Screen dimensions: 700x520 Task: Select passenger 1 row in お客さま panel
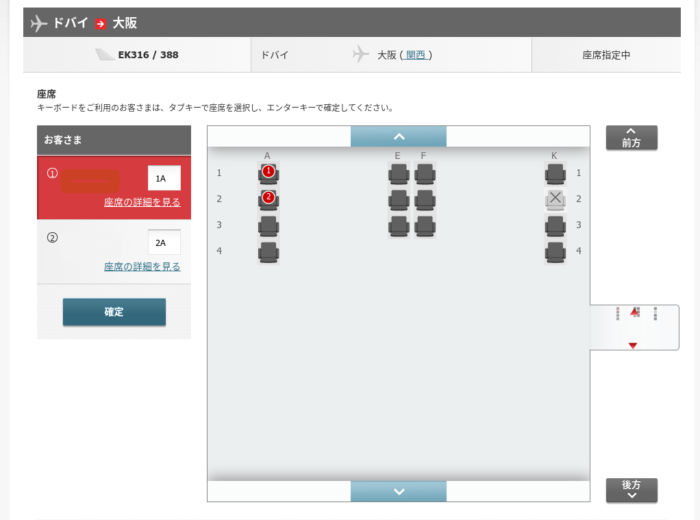point(114,187)
